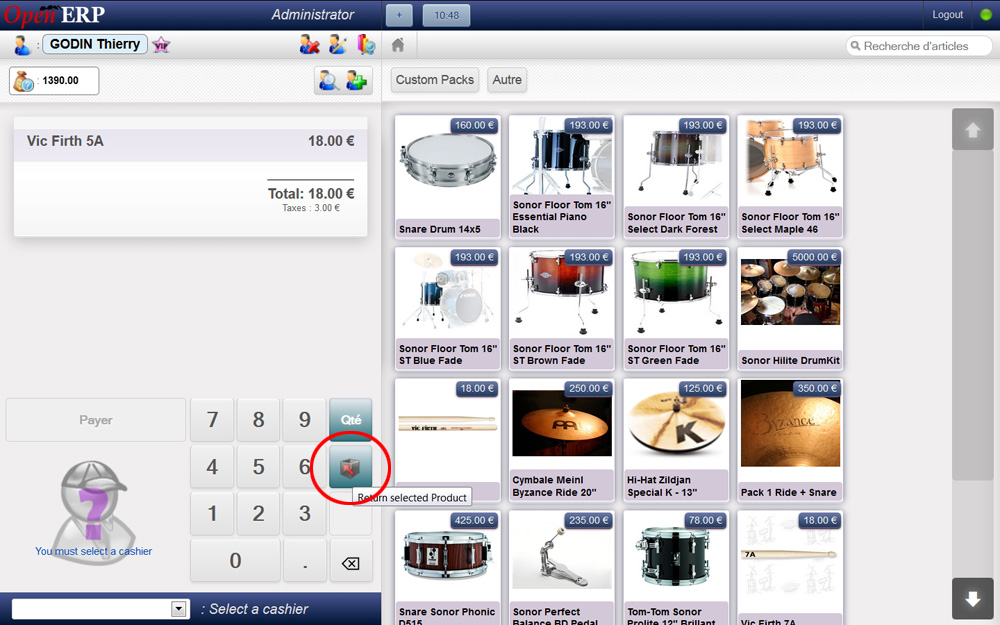Screen dimensions: 1000x625
Task: Open the Autre category
Action: 507,80
